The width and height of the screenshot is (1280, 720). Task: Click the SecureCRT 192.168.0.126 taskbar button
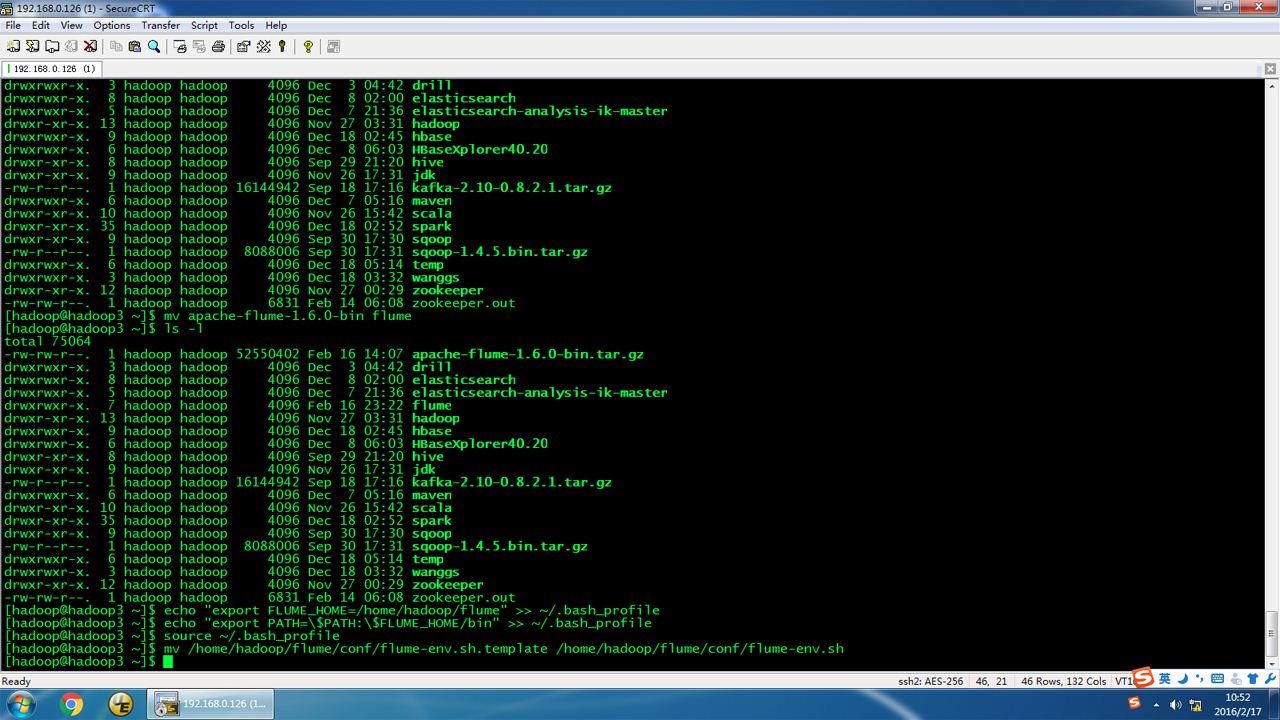click(x=211, y=705)
